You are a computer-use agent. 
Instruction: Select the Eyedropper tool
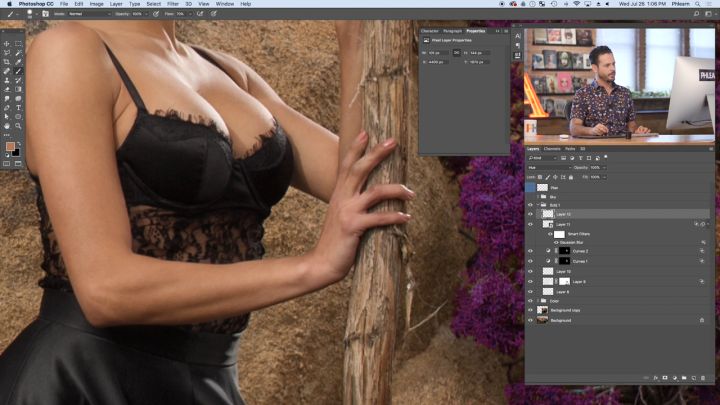(18, 62)
